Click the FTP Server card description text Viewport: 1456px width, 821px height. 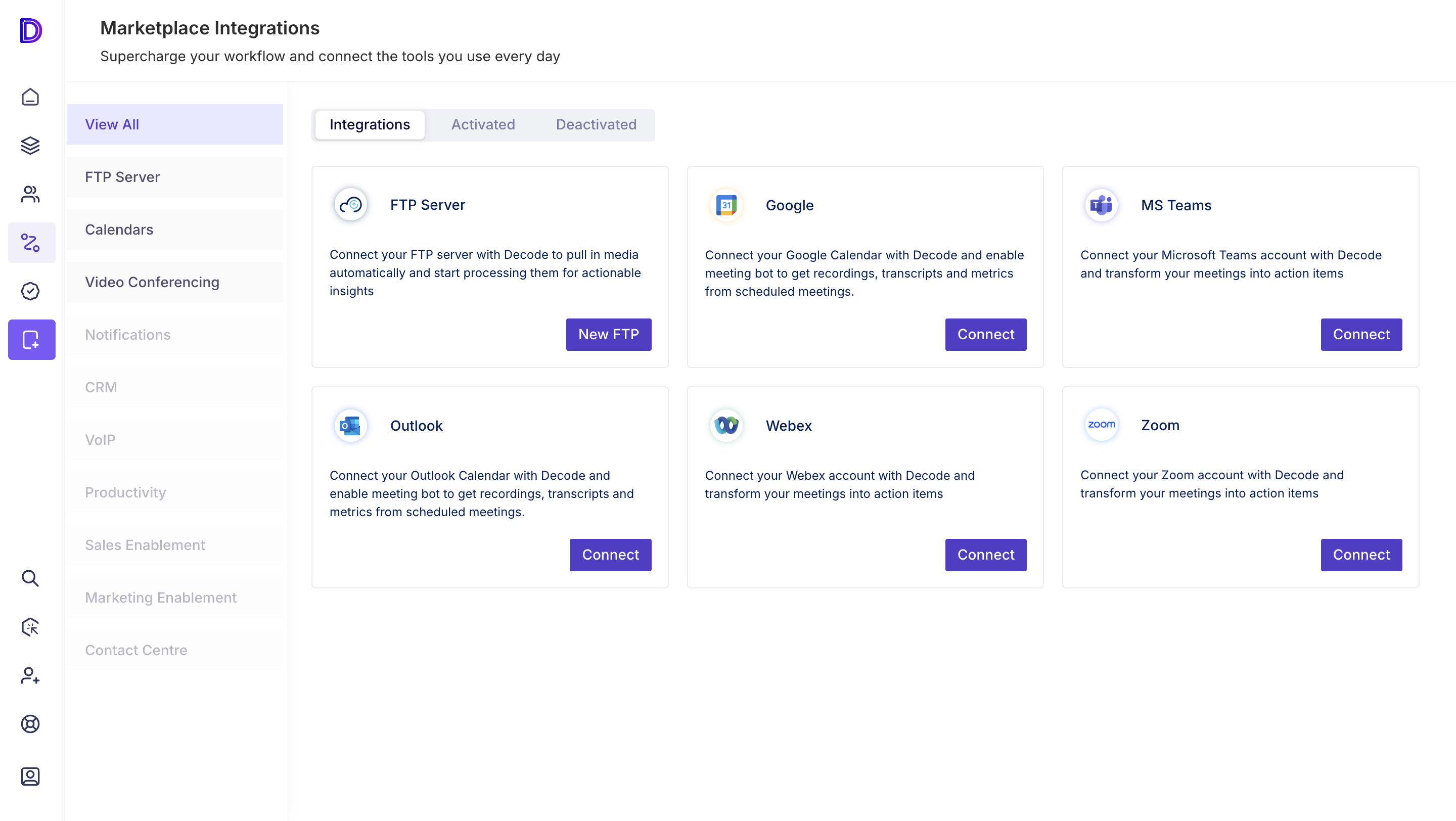[485, 272]
